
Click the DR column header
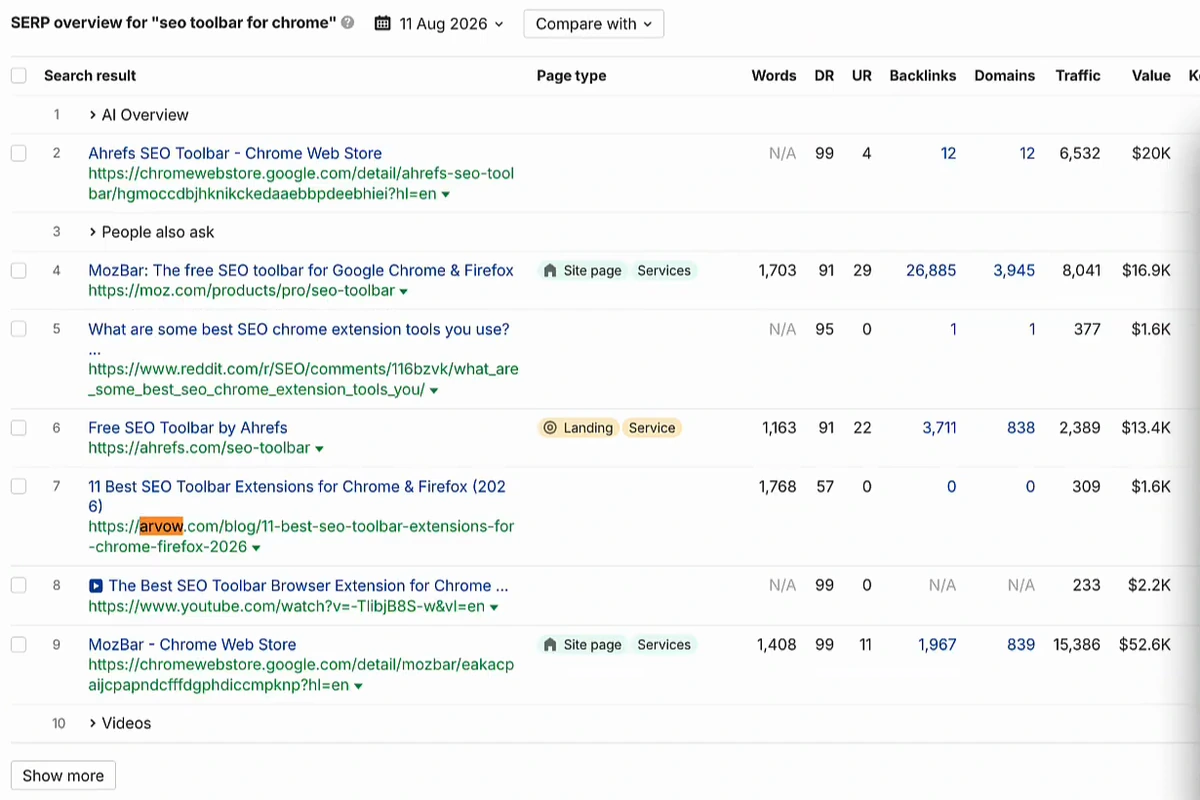coord(824,76)
